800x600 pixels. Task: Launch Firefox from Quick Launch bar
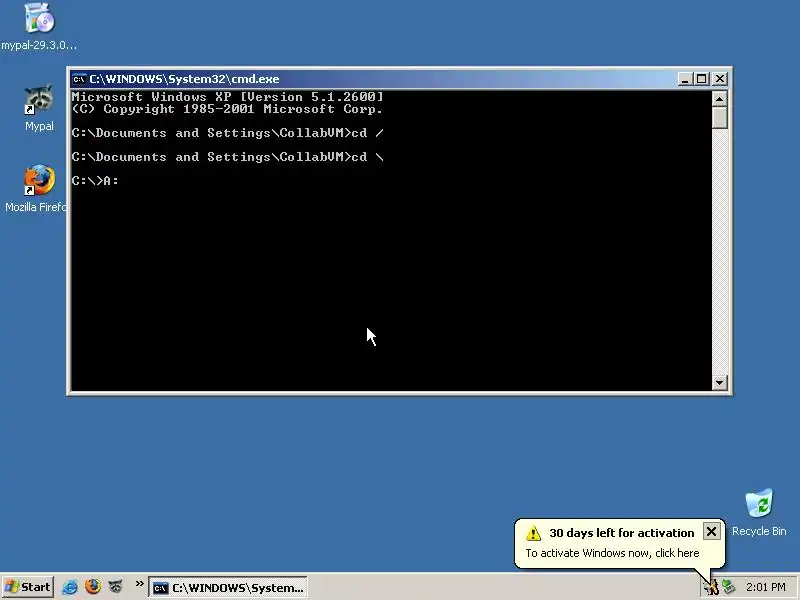93,587
